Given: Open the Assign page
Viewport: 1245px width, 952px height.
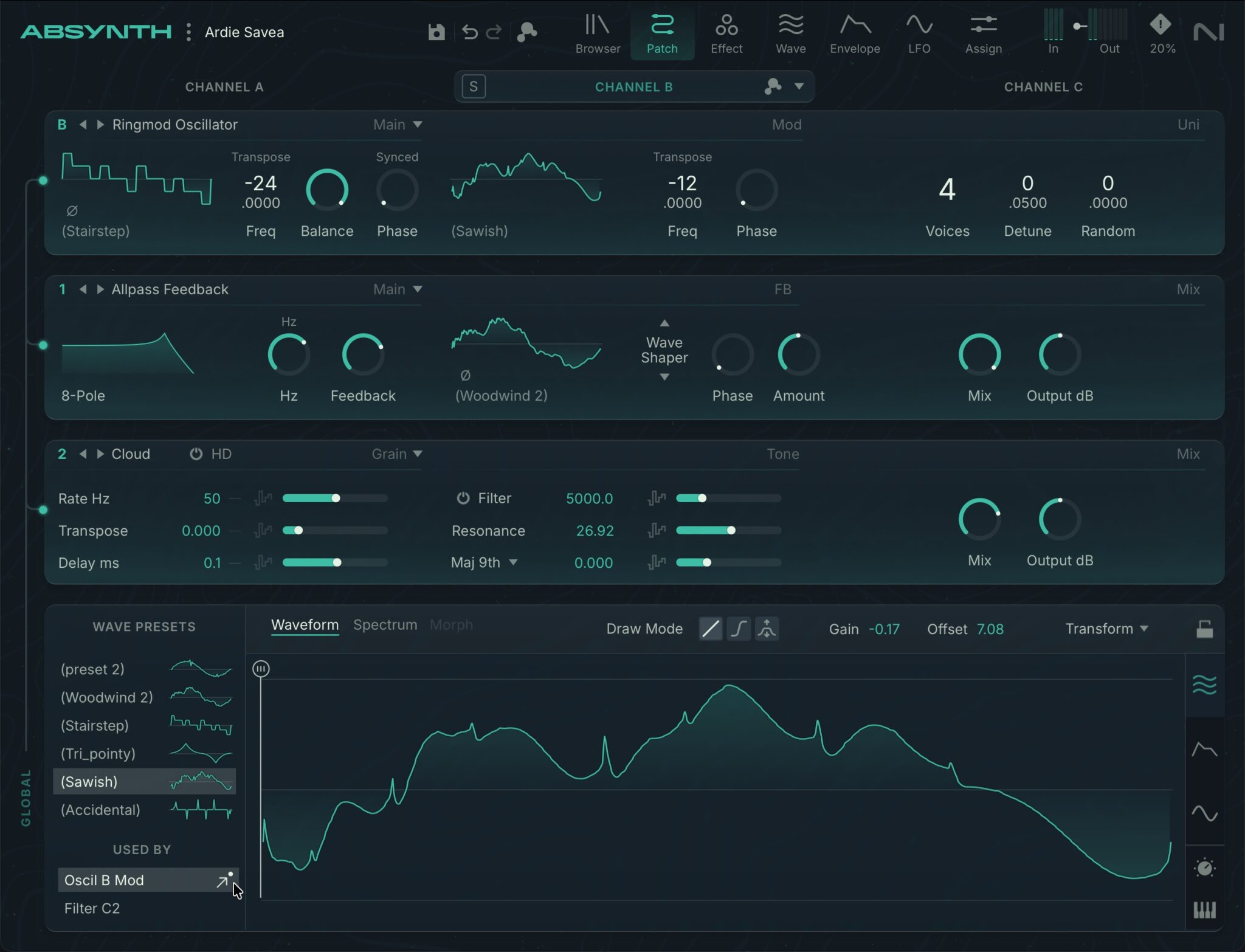Looking at the screenshot, I should pyautogui.click(x=983, y=34).
